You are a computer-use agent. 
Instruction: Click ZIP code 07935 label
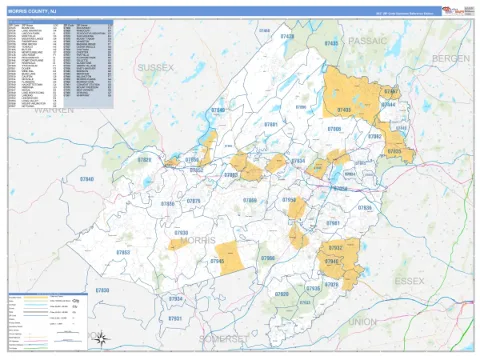[x=313, y=288]
